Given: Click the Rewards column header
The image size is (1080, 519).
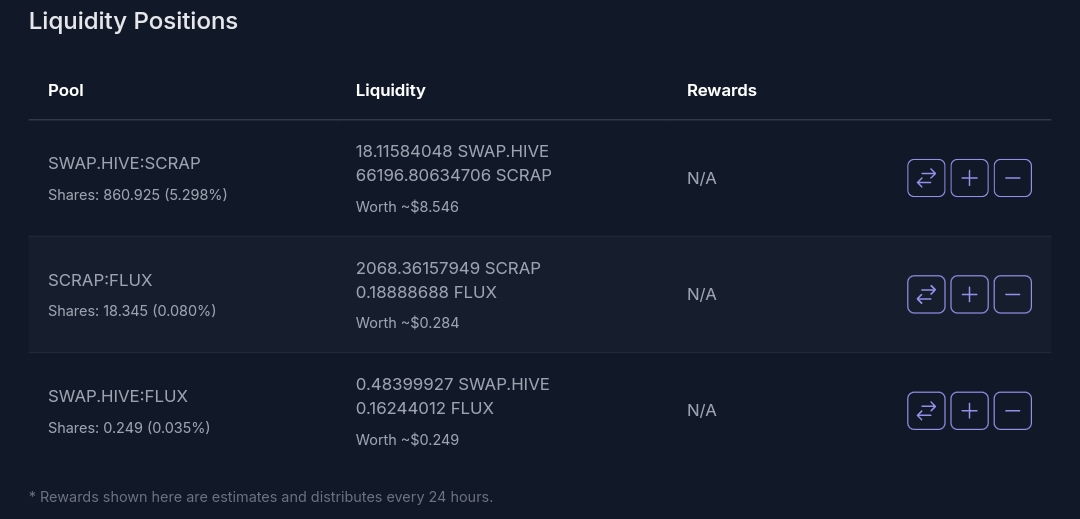Looking at the screenshot, I should coord(721,90).
